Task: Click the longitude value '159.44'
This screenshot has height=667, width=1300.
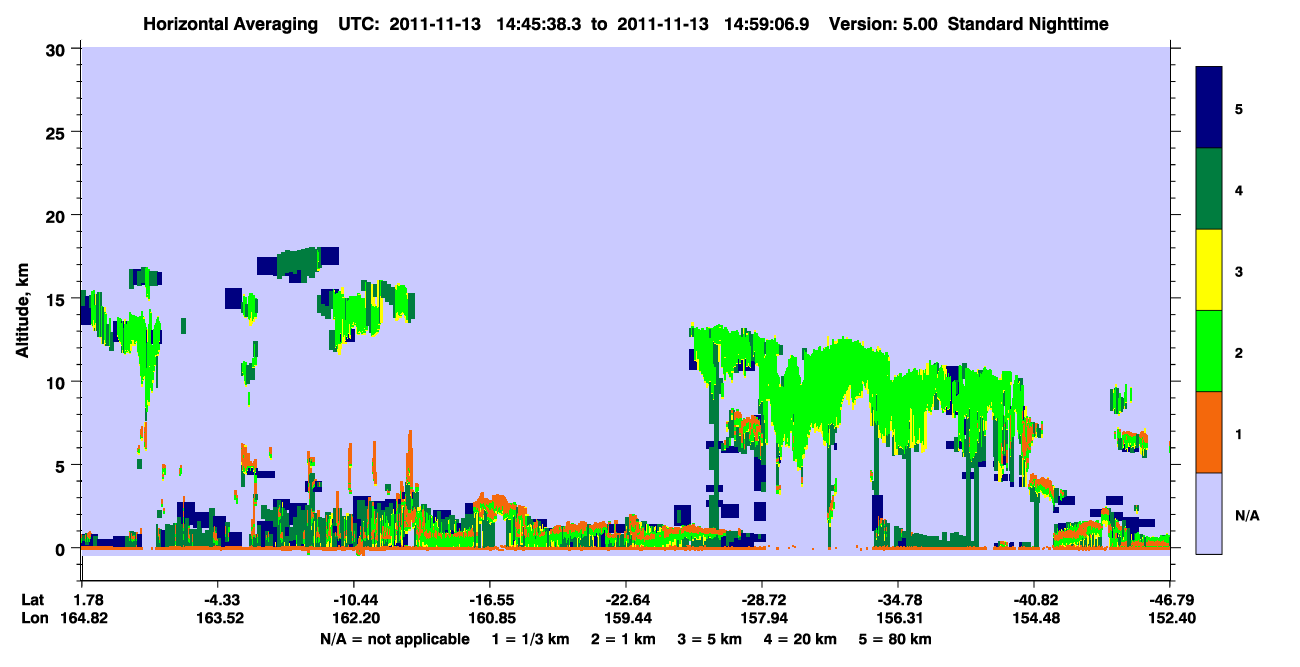Action: point(626,618)
